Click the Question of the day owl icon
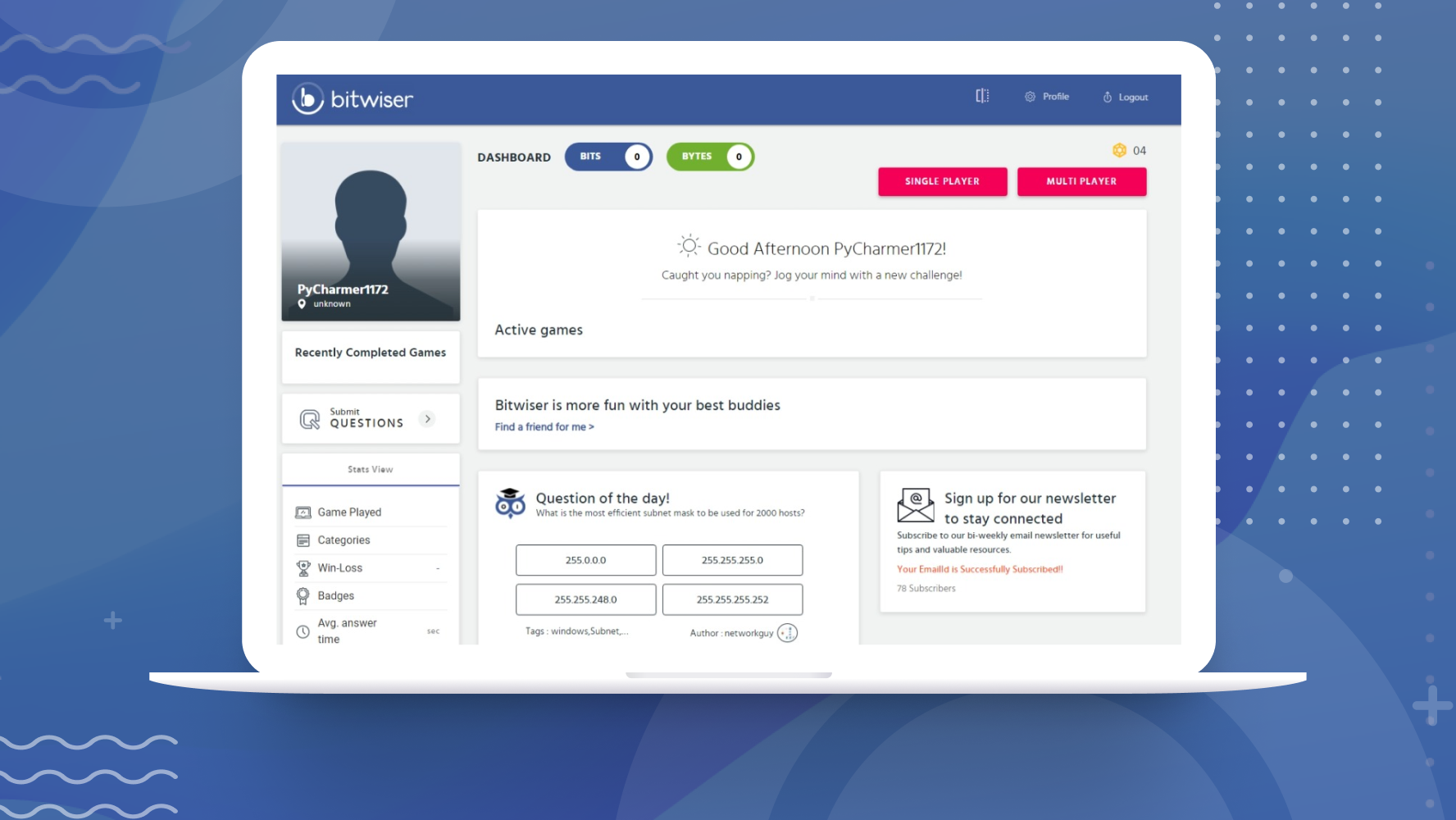 [x=511, y=504]
